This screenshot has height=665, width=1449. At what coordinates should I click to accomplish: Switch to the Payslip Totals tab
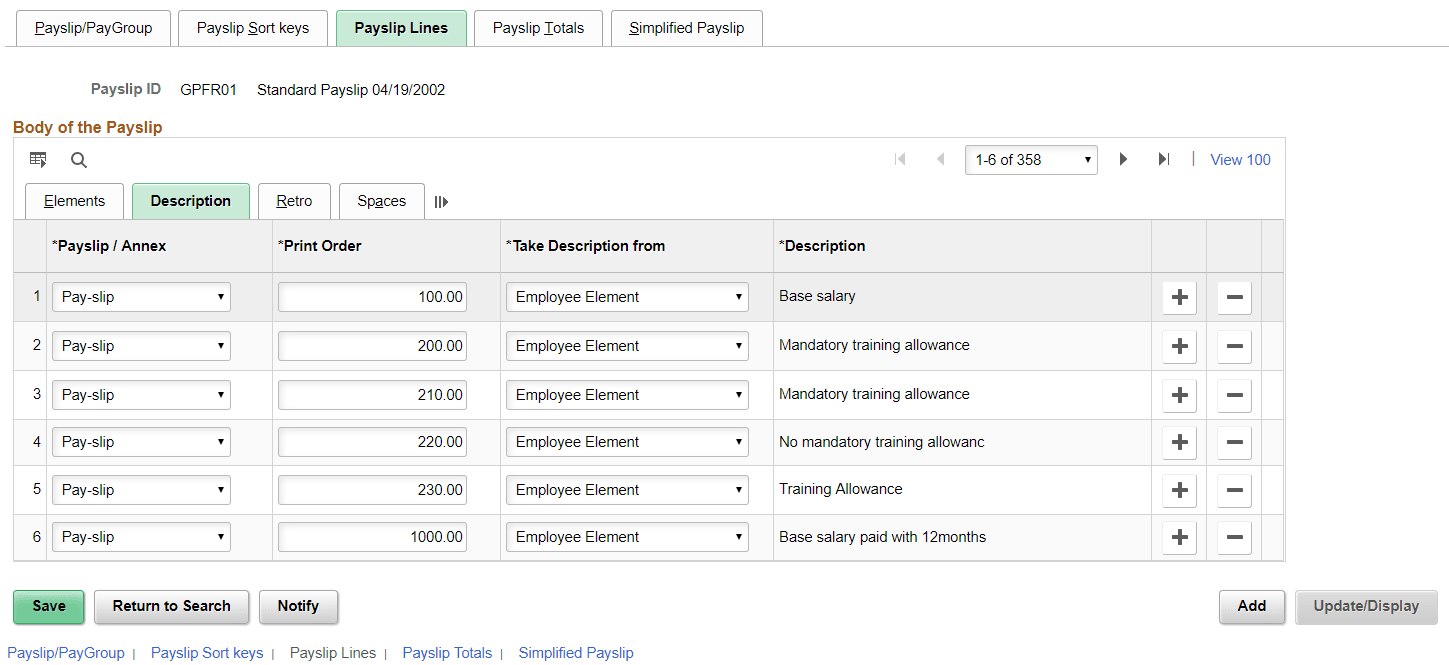tap(537, 28)
